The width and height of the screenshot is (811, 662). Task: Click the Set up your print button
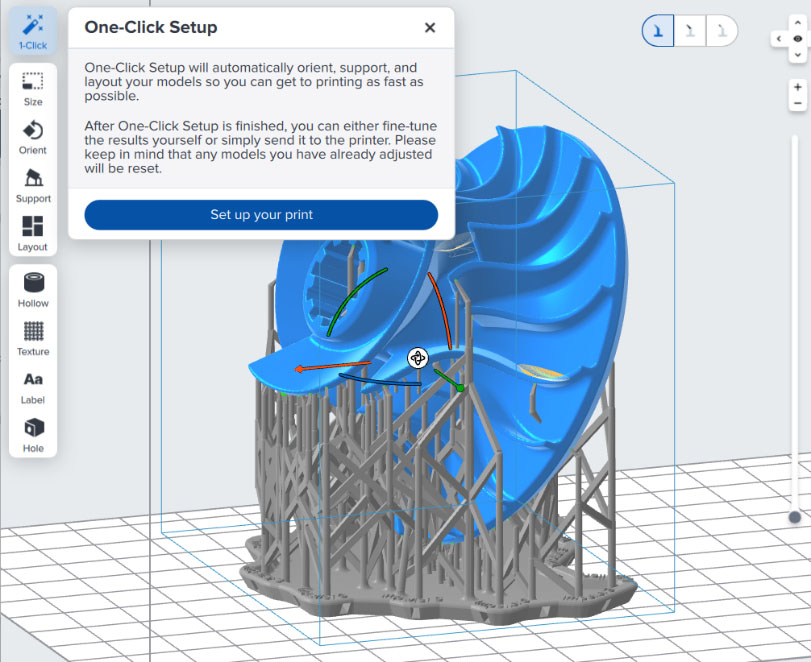click(x=261, y=215)
